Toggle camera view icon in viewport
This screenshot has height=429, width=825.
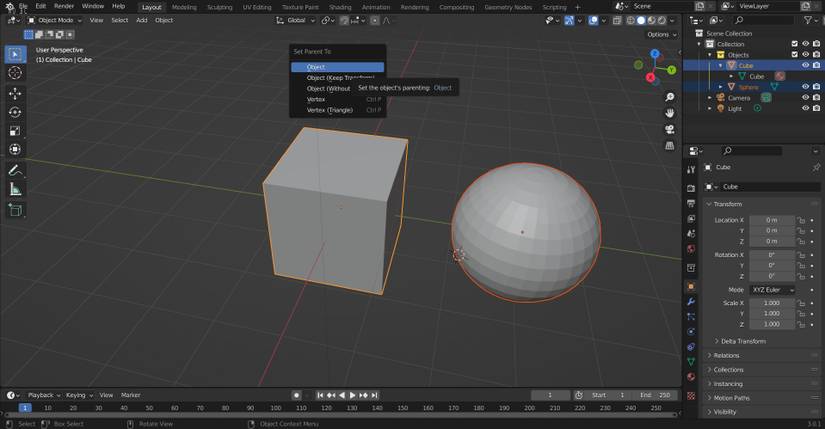tap(670, 129)
